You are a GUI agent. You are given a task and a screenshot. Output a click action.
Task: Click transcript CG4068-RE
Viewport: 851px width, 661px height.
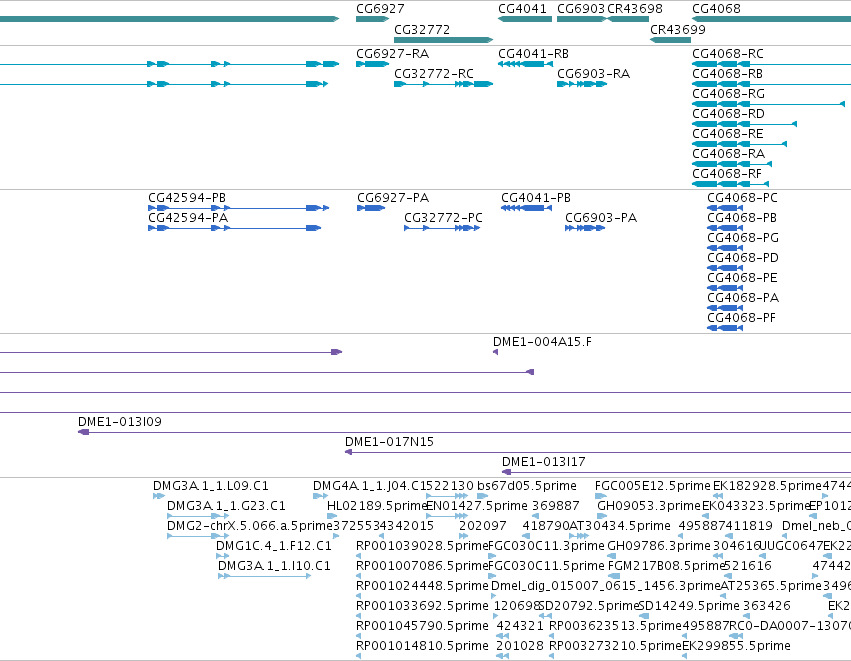tap(739, 144)
